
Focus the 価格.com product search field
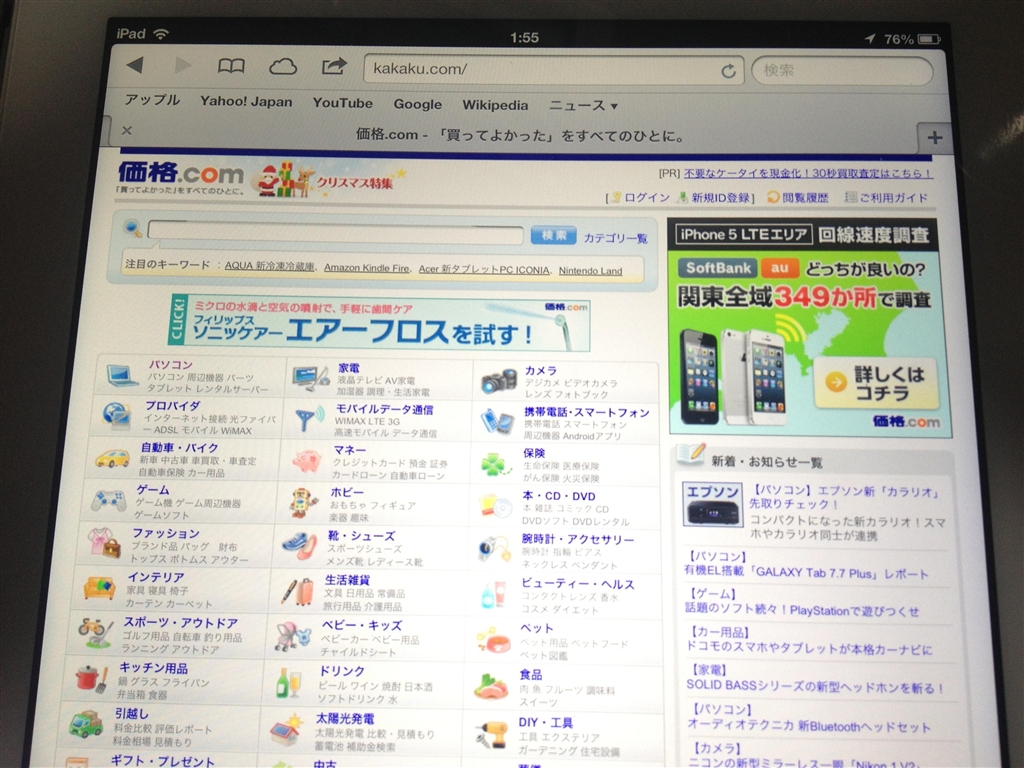(335, 235)
